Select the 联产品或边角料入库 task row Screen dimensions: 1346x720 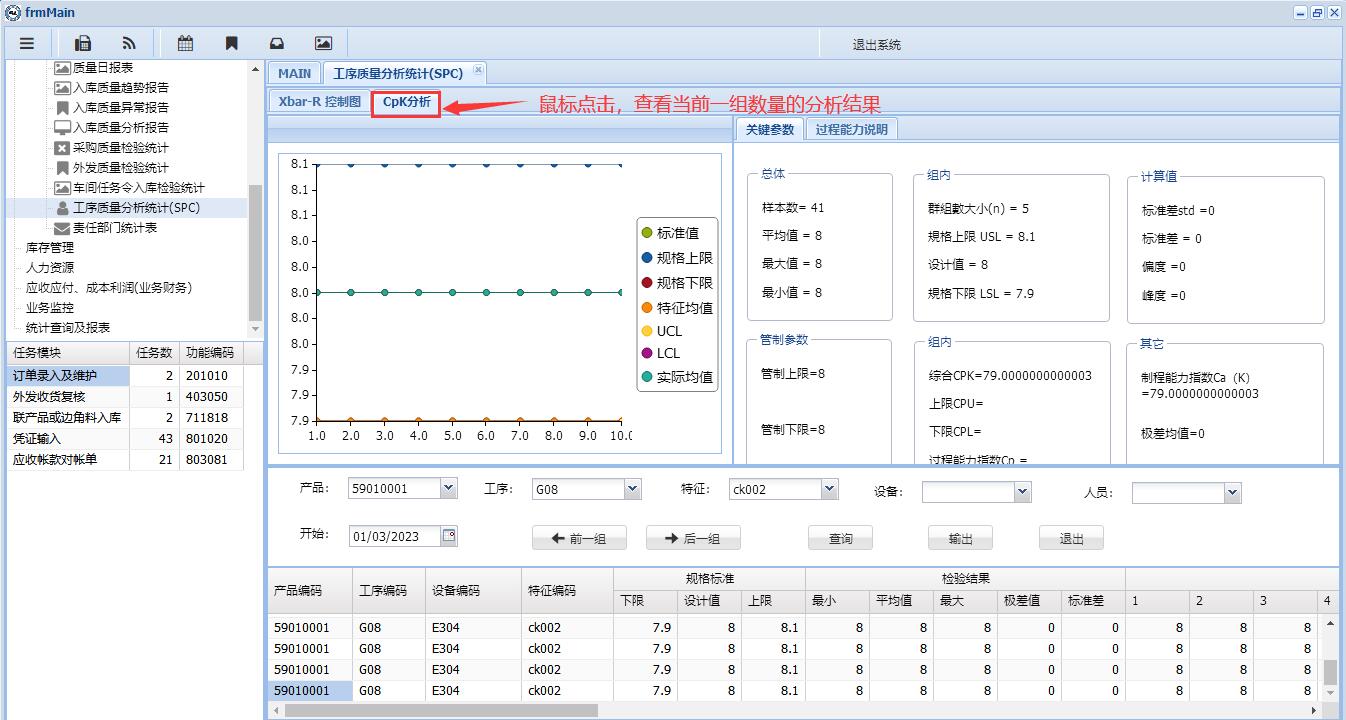click(x=125, y=418)
